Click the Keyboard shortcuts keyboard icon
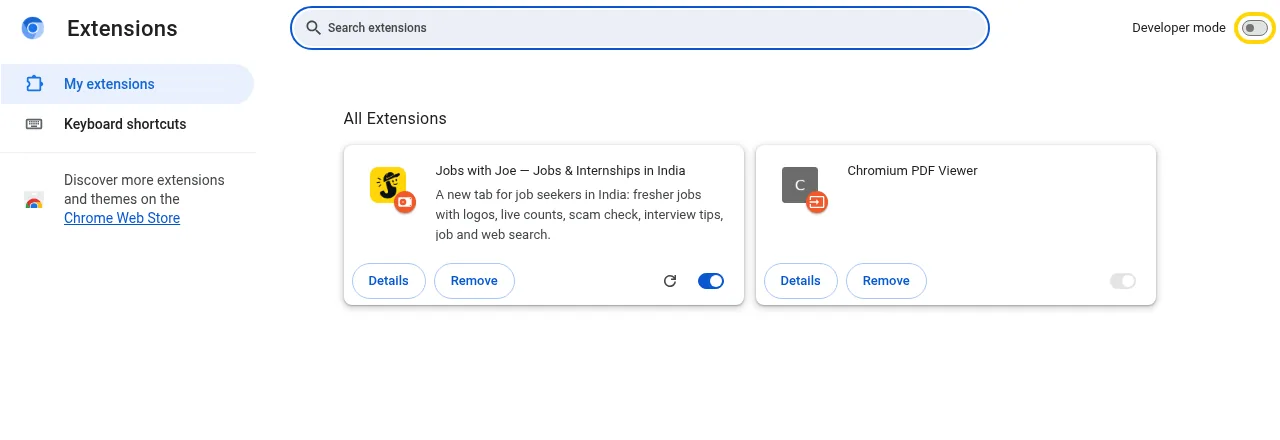 [34, 124]
